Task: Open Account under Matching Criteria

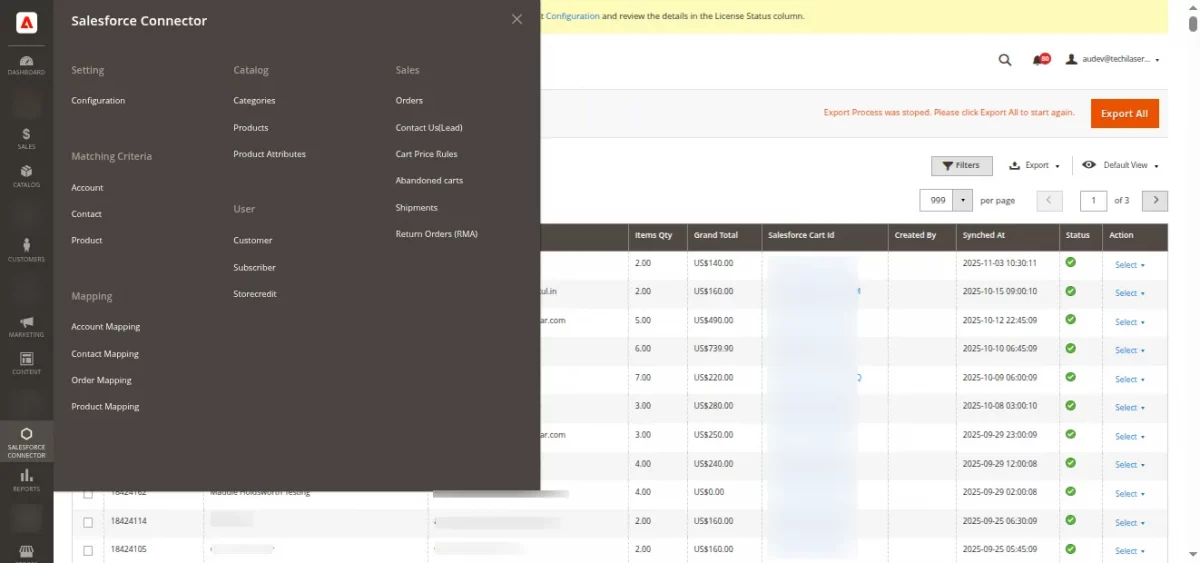Action: [87, 188]
